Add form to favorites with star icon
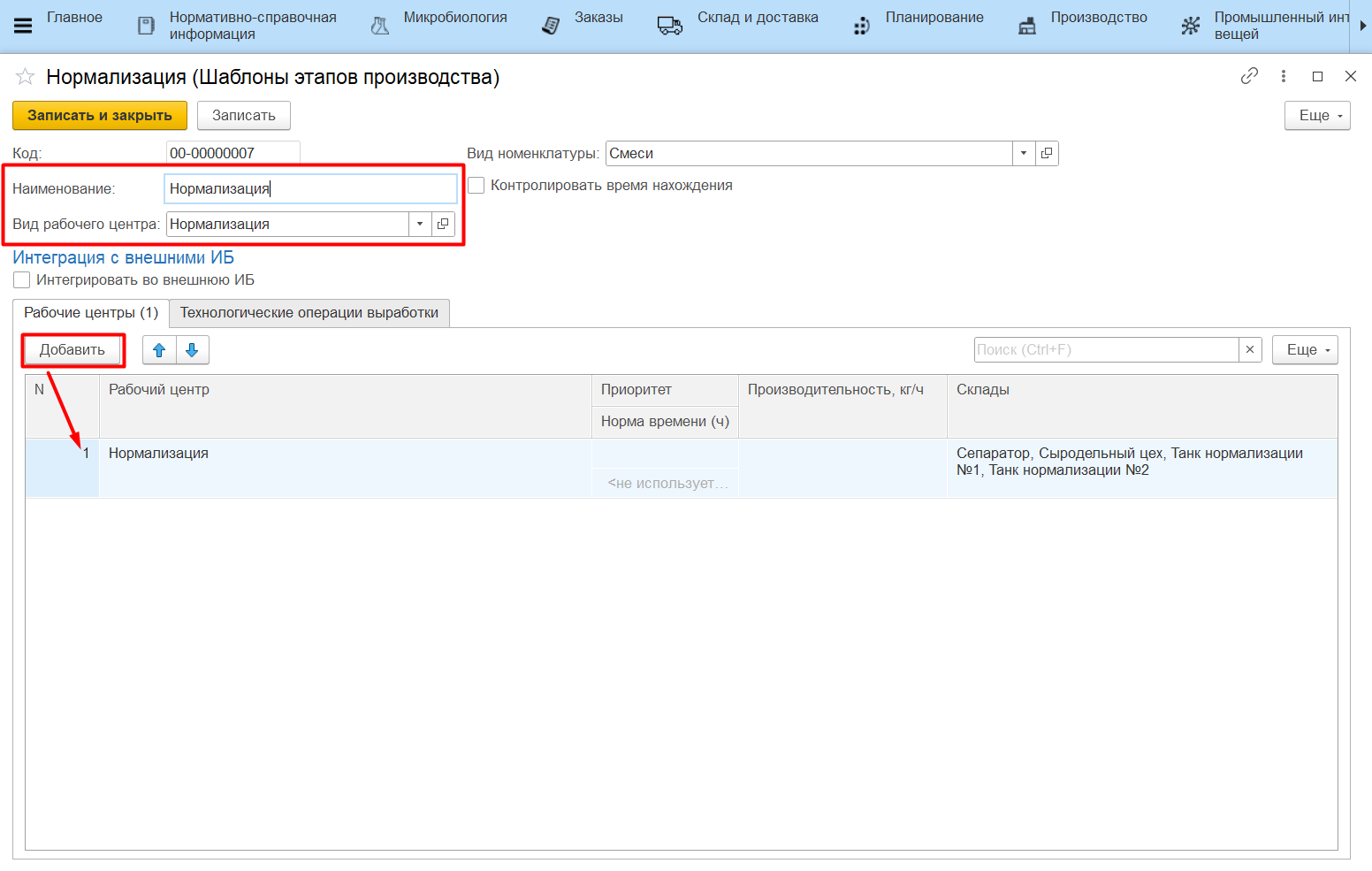 [25, 77]
